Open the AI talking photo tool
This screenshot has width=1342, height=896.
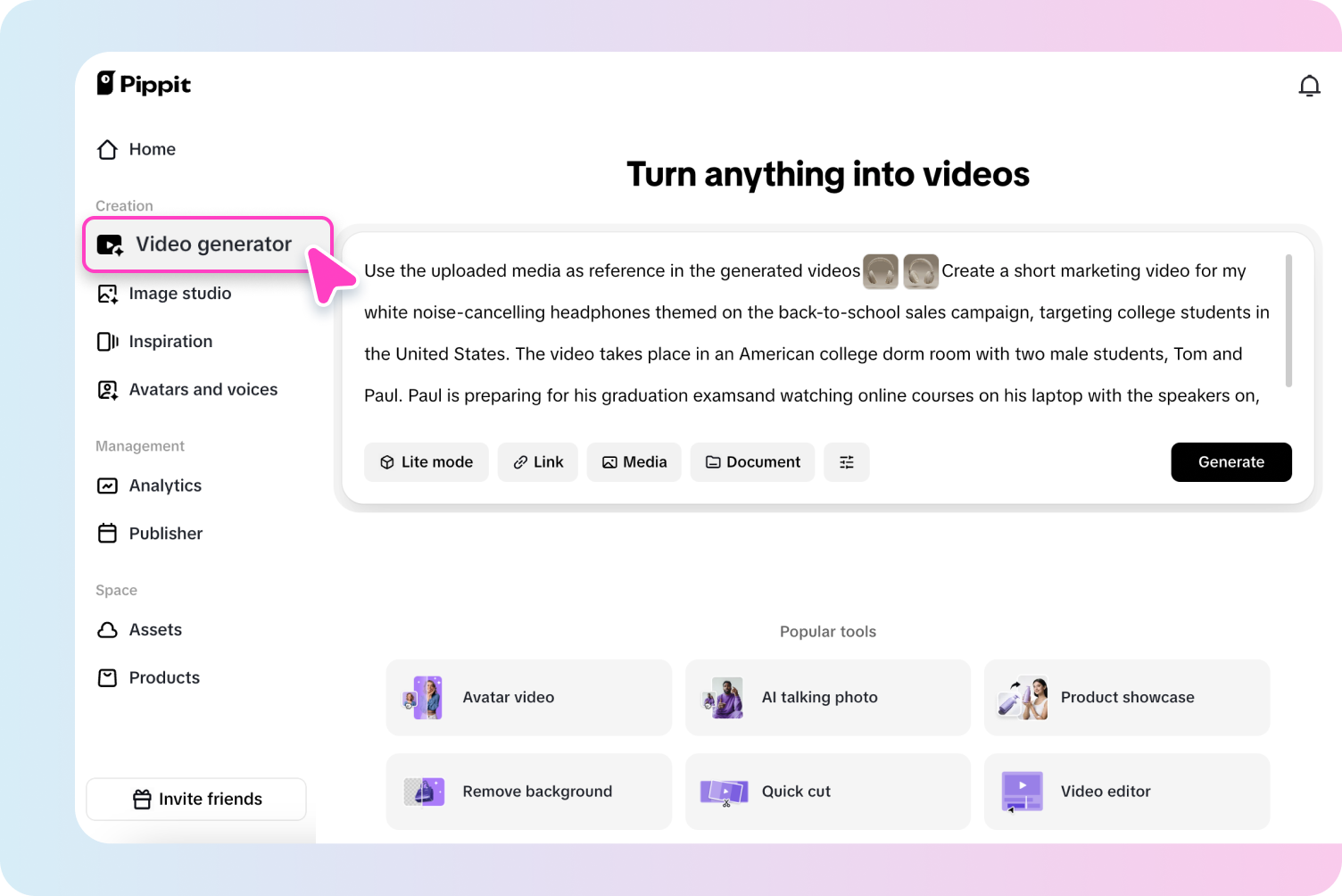pos(827,697)
